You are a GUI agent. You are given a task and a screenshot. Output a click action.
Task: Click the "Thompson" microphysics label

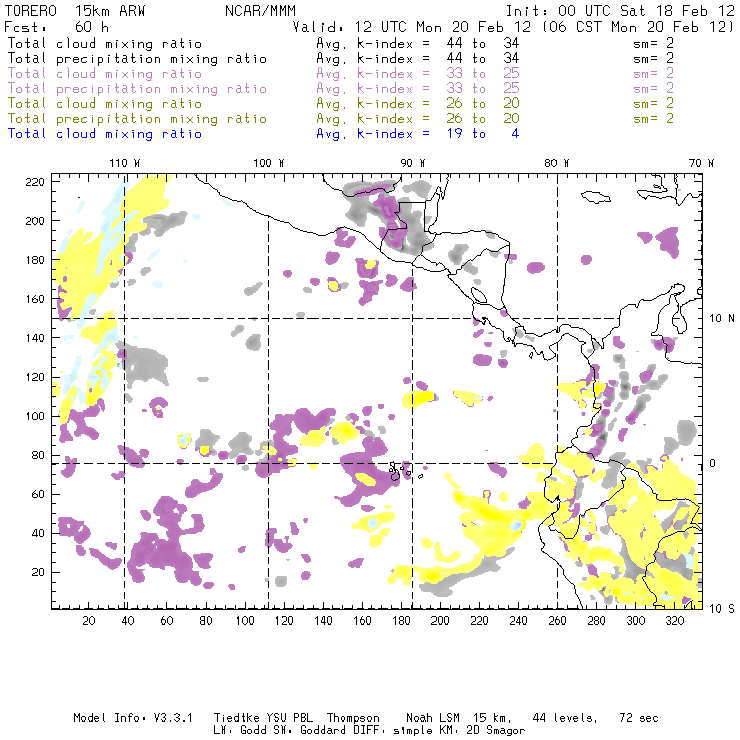pyautogui.click(x=353, y=718)
